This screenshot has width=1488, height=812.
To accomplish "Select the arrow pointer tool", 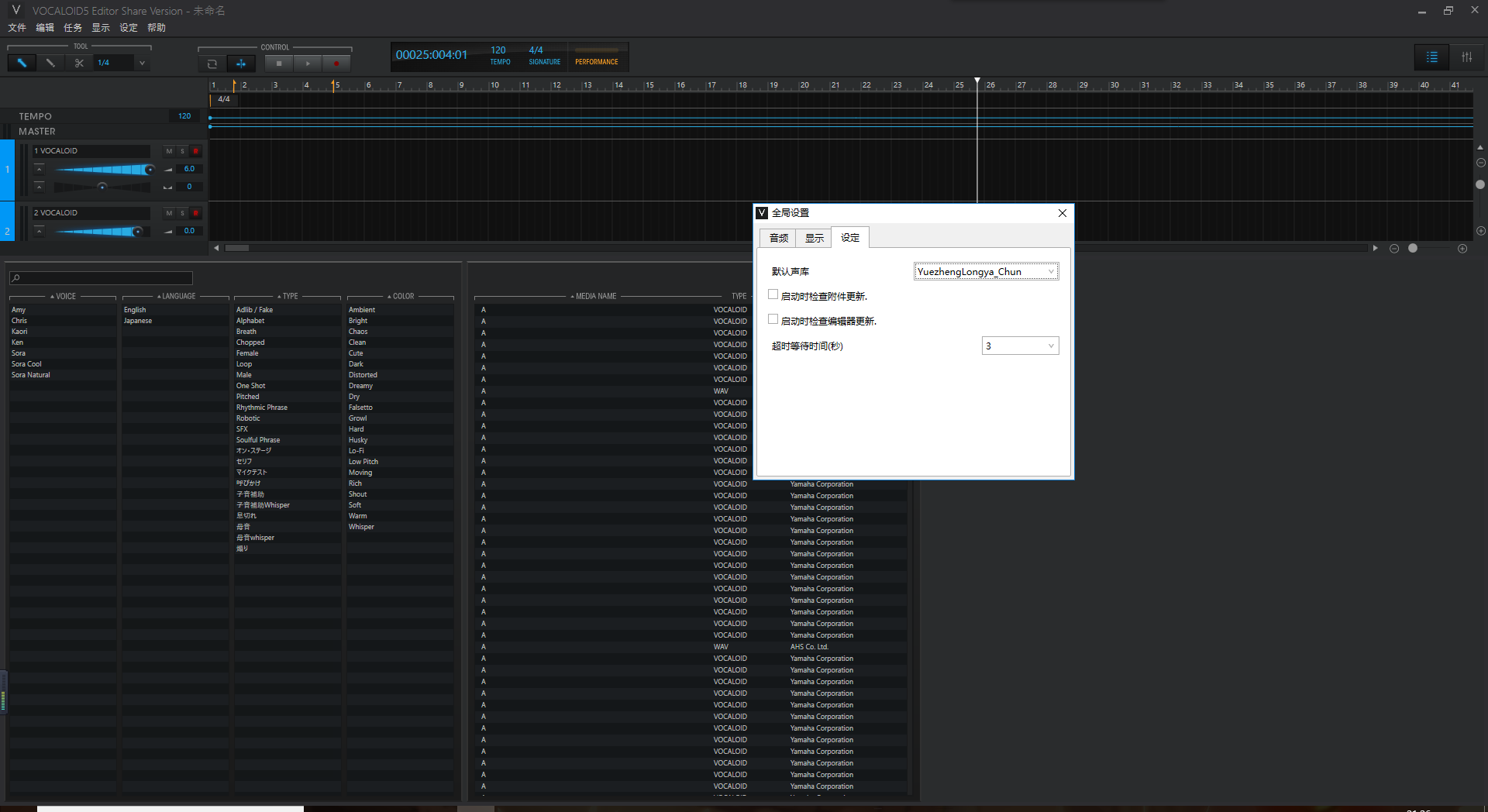I will coord(22,63).
